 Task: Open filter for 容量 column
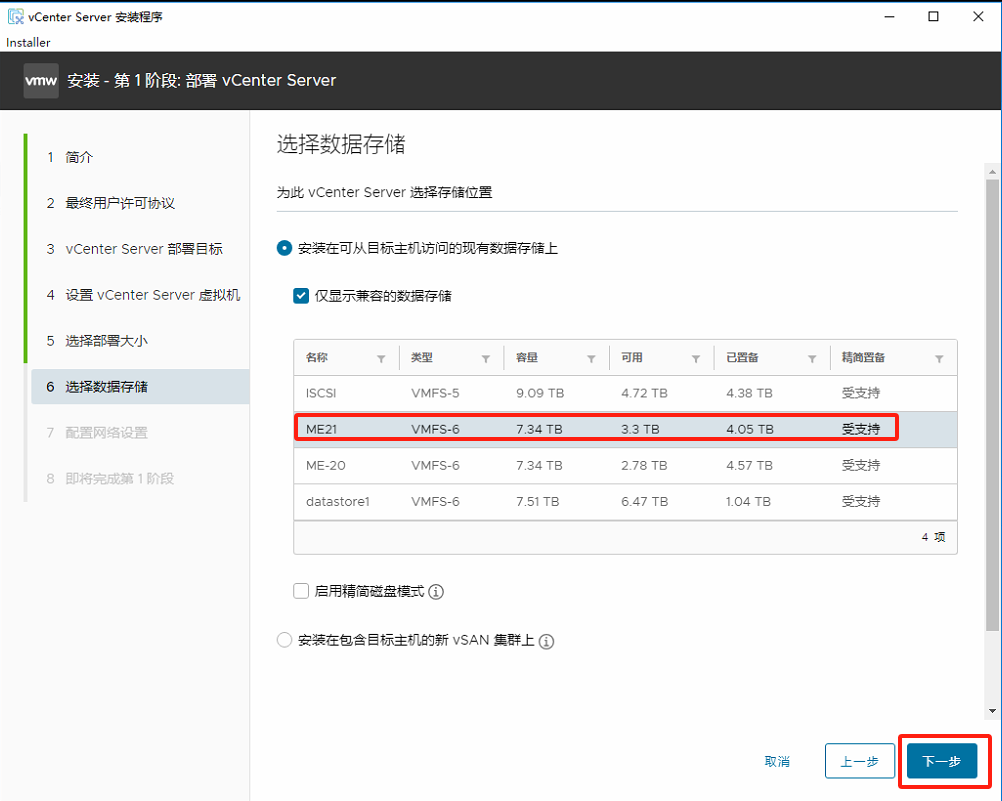tap(591, 359)
